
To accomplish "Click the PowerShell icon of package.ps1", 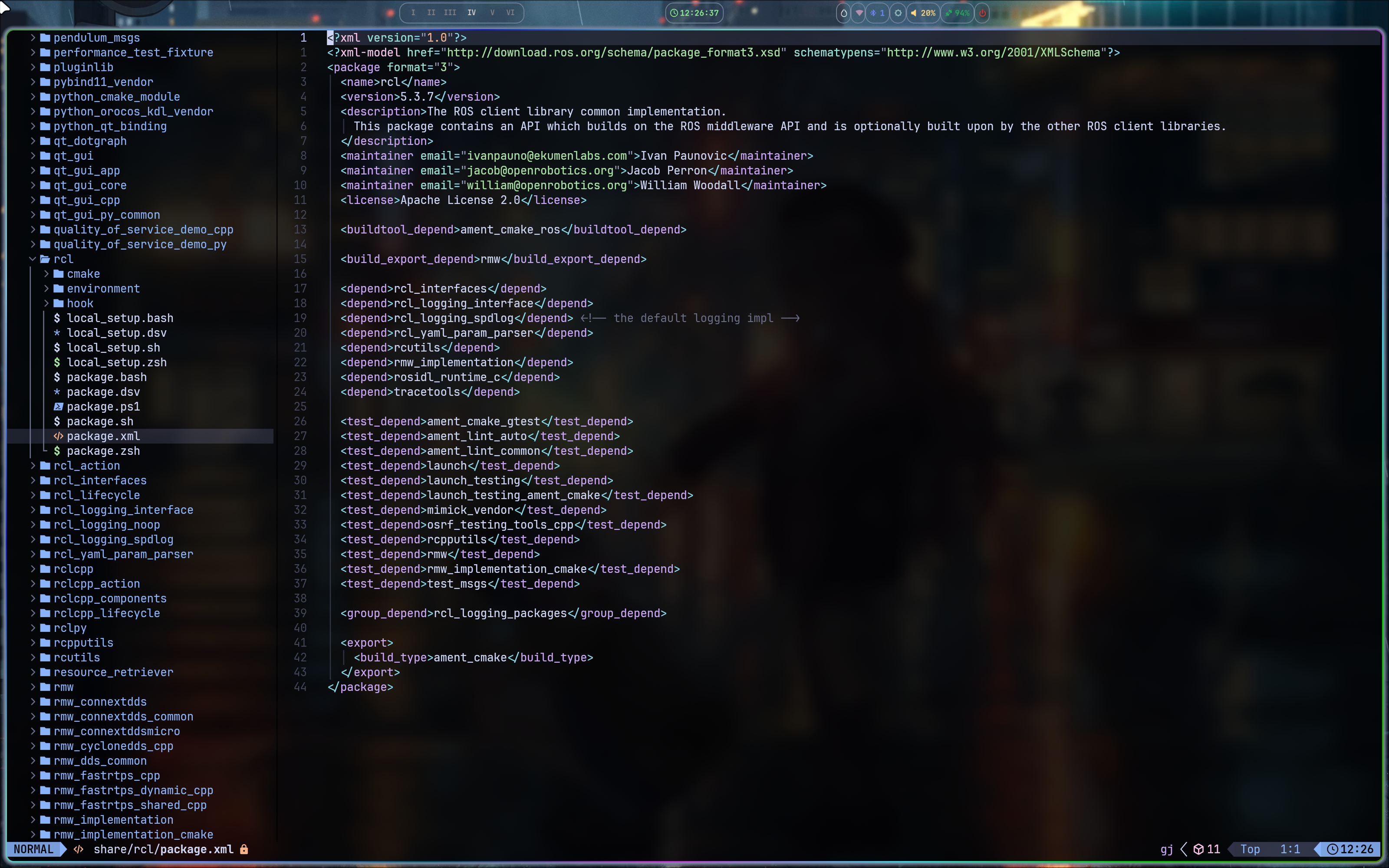I will tap(58, 407).
